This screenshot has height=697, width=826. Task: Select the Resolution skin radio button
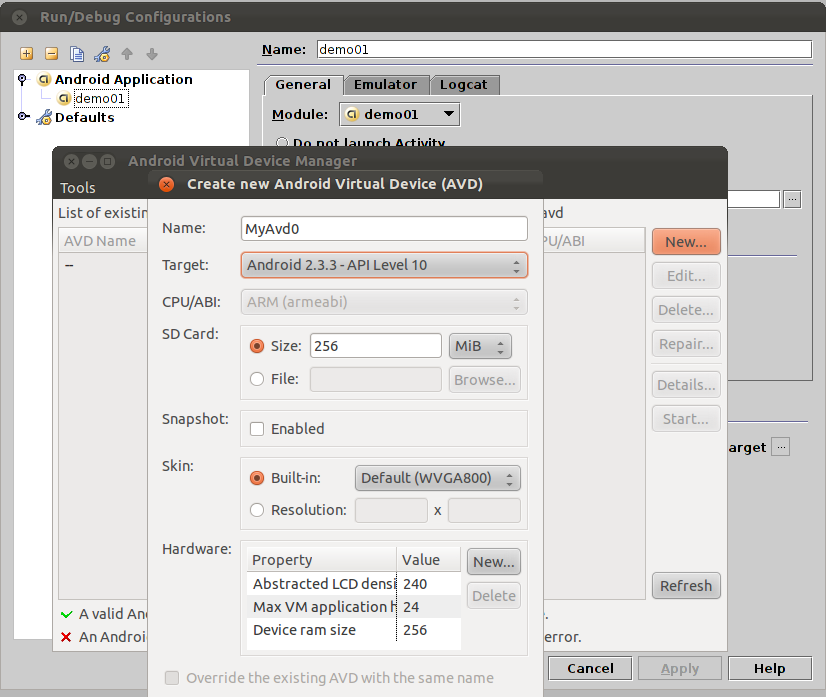[x=257, y=510]
